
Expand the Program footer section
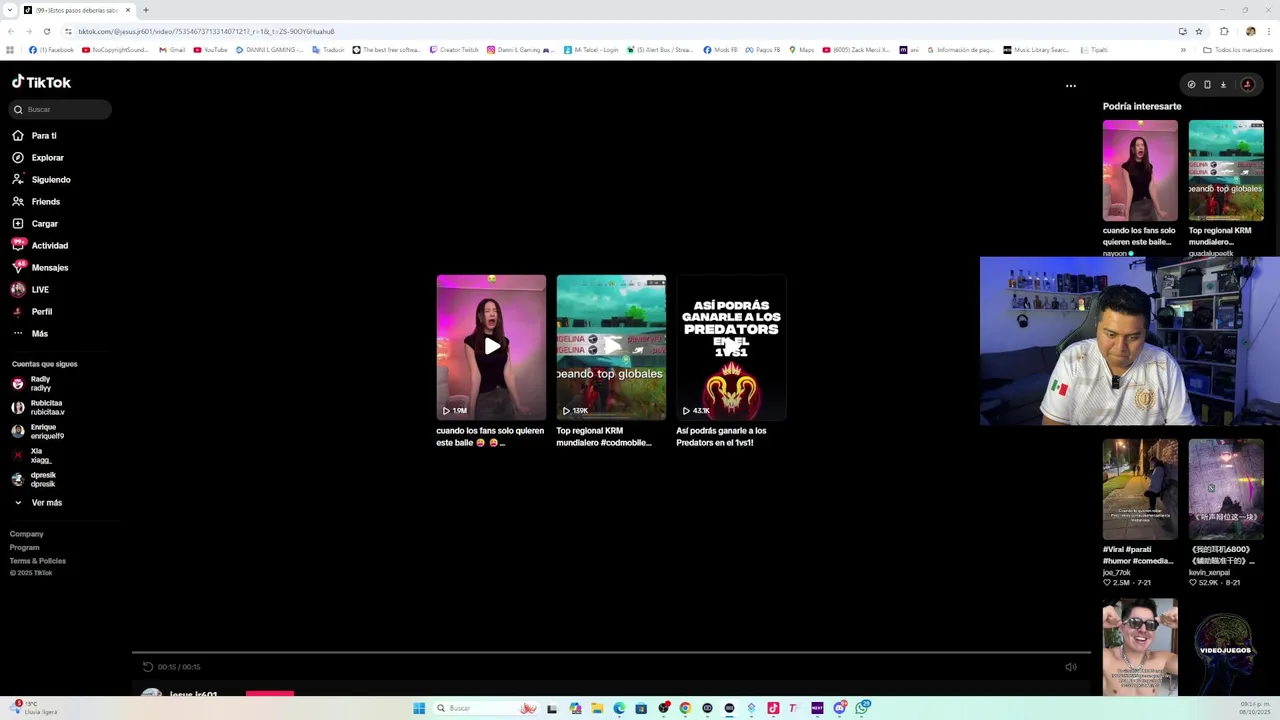[x=25, y=548]
